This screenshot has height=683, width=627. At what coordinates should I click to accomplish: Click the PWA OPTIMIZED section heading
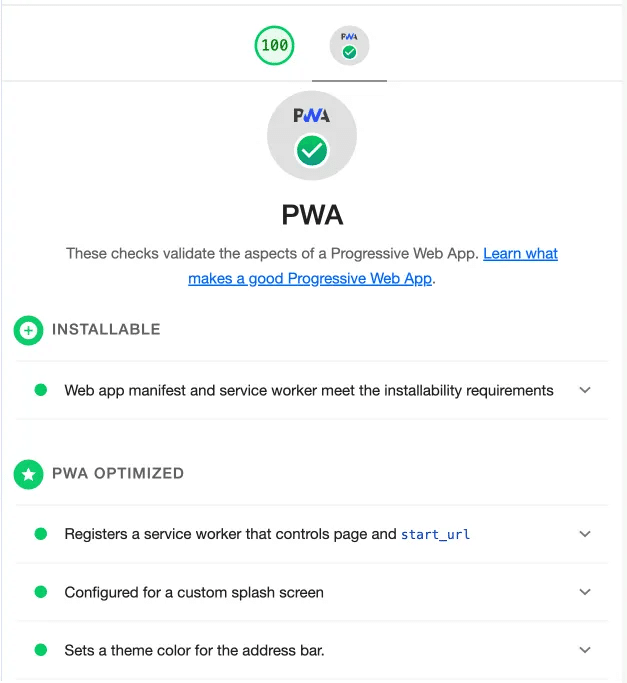118,474
